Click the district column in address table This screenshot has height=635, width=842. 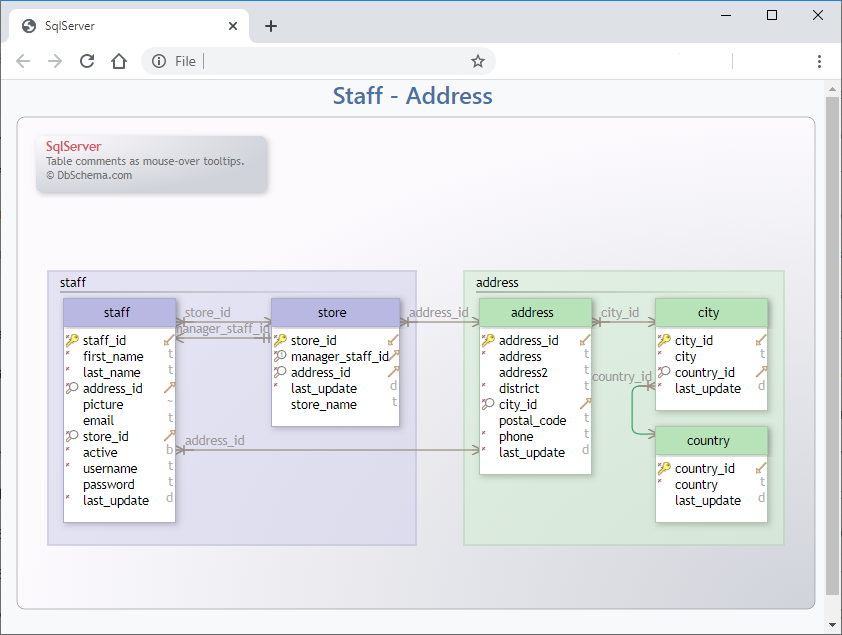click(x=519, y=389)
